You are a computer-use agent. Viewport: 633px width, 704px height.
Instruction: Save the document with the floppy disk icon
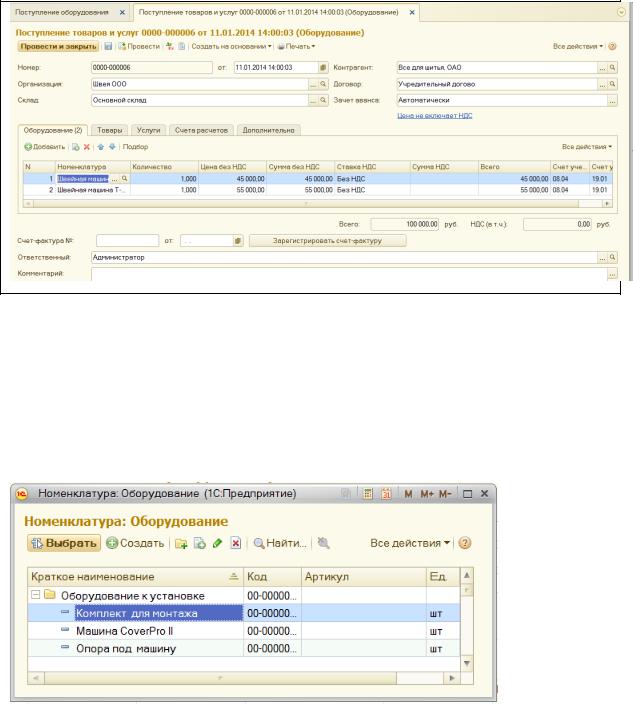pyautogui.click(x=108, y=46)
